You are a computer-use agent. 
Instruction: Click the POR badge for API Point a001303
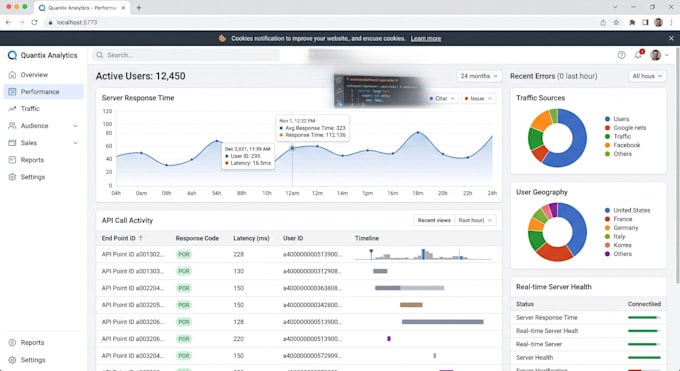click(x=184, y=271)
